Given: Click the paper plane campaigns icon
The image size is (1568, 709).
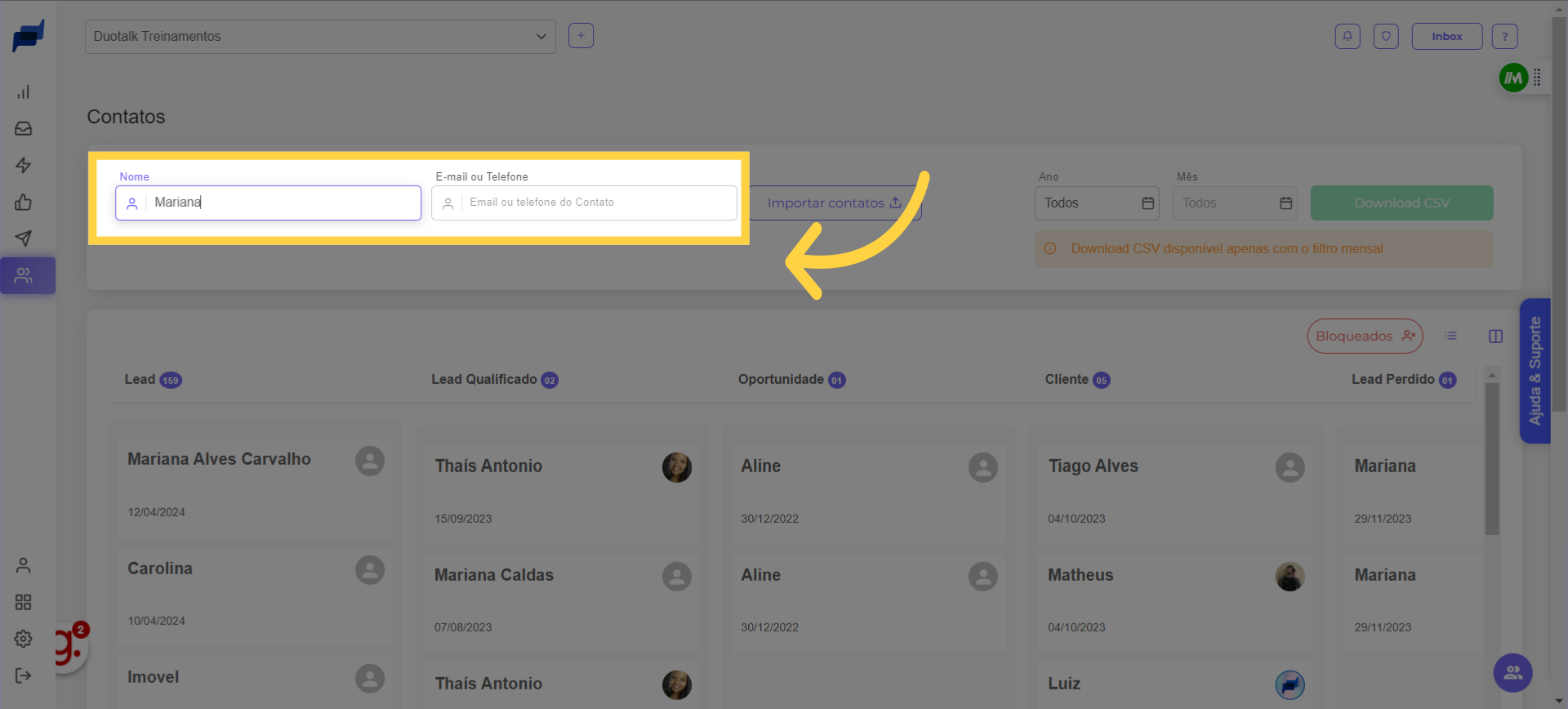Looking at the screenshot, I should 23,239.
